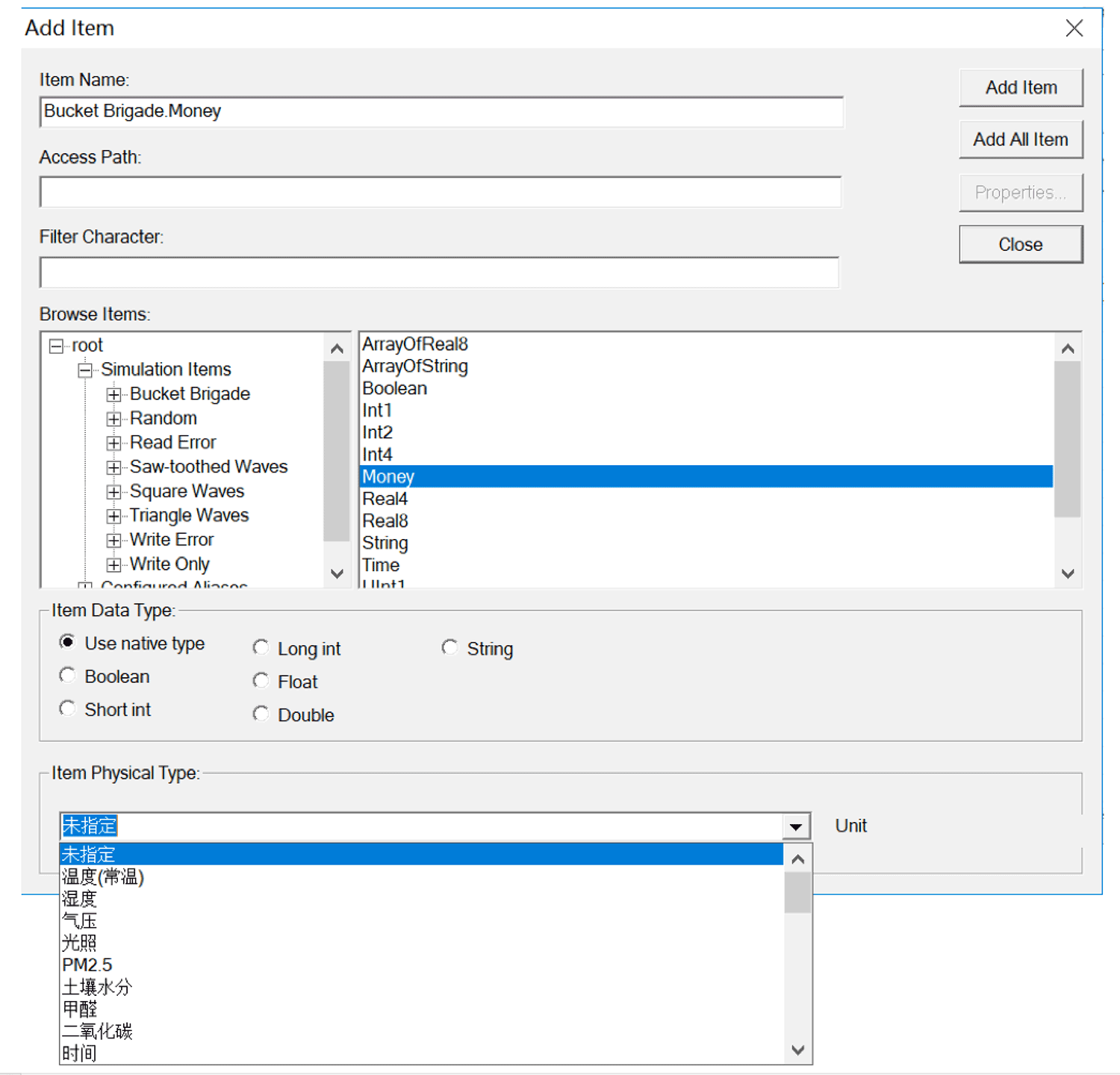Expand the Write Error tree node
The height and width of the screenshot is (1075, 1120).
click(x=113, y=540)
